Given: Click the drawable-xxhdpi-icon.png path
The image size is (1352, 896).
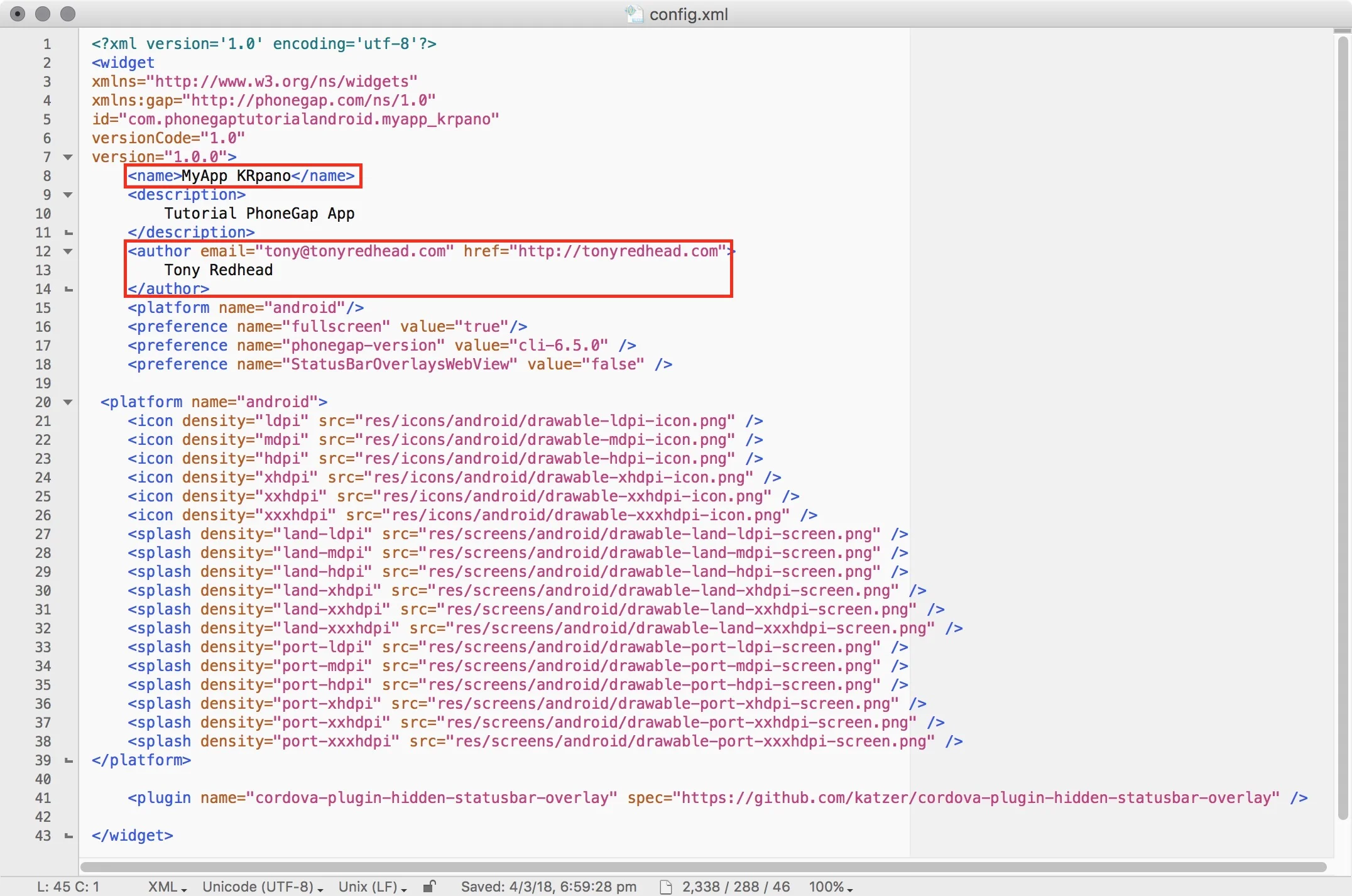Looking at the screenshot, I should 572,496.
